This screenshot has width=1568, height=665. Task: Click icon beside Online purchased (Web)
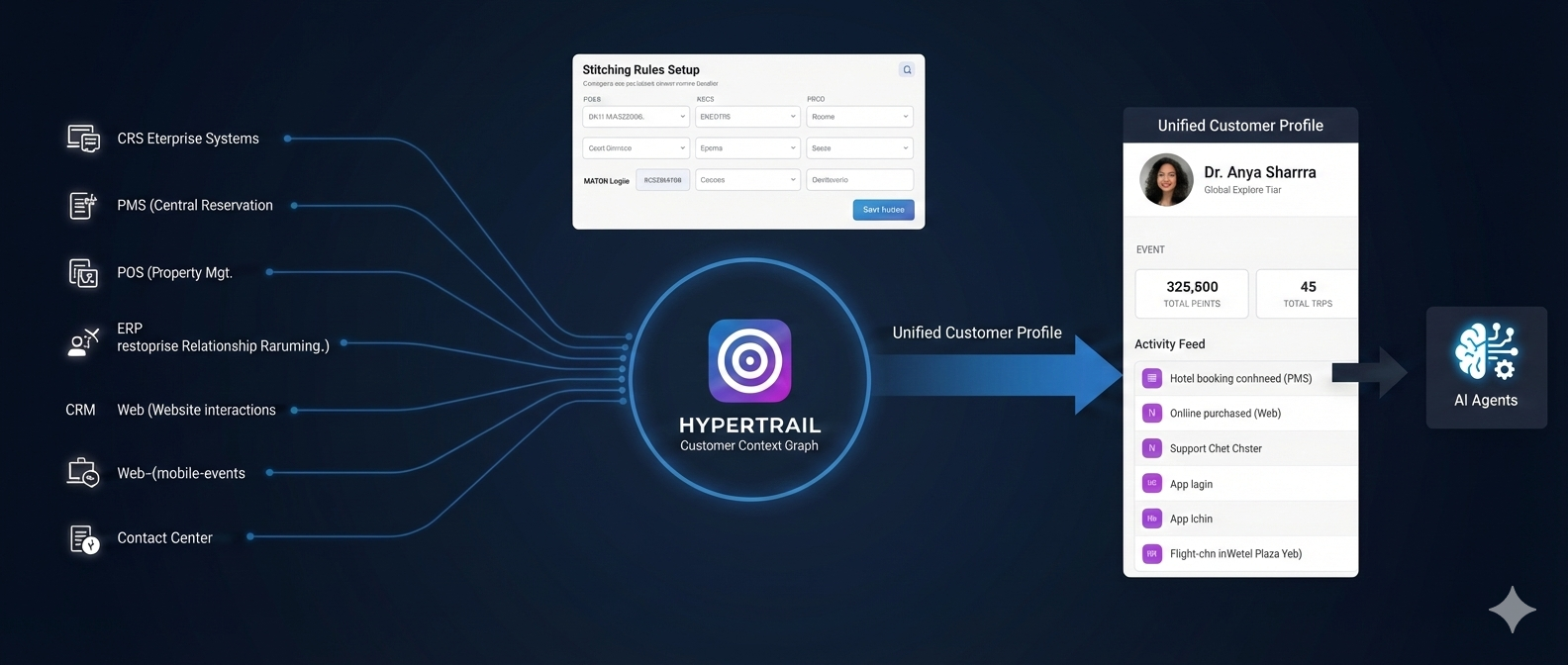pyautogui.click(x=1151, y=413)
